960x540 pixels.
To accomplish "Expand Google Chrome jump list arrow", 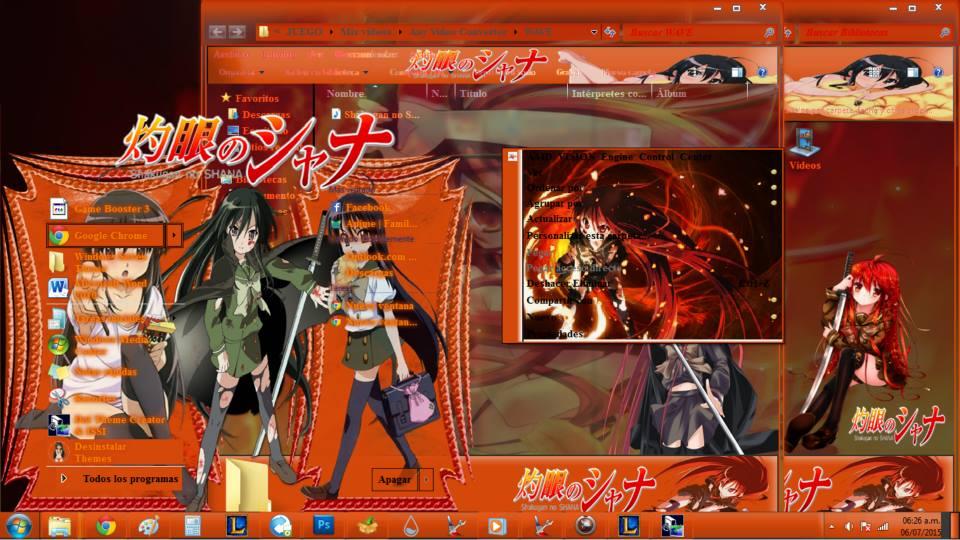I will pyautogui.click(x=174, y=235).
